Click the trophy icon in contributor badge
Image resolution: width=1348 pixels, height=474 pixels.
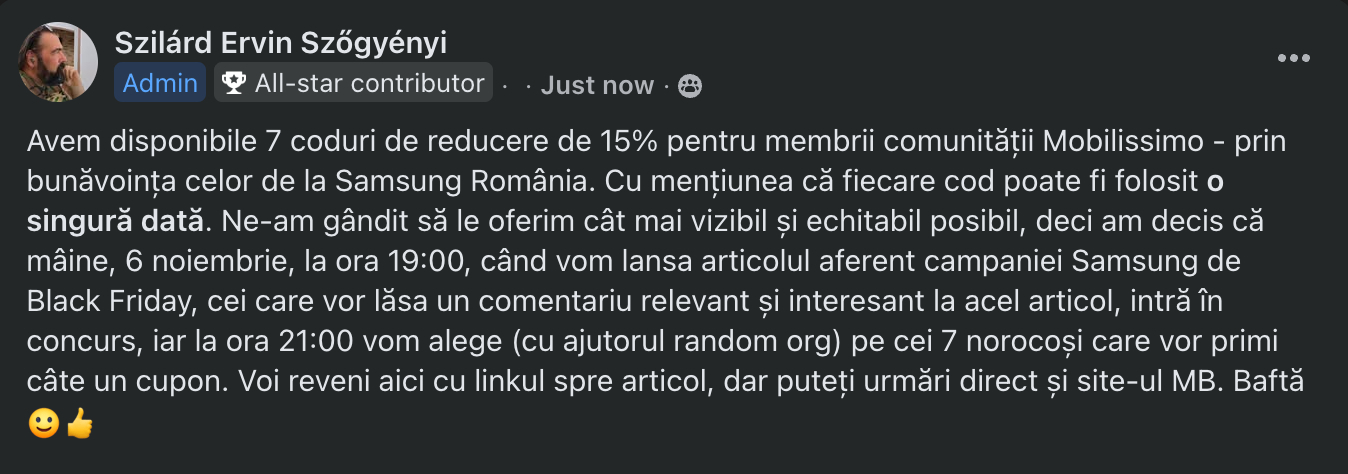point(234,83)
